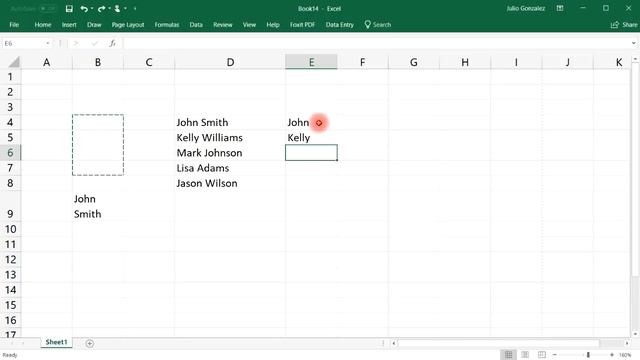Image resolution: width=640 pixels, height=360 pixels.
Task: Click the Save icon in quick access toolbar
Action: (x=69, y=9)
